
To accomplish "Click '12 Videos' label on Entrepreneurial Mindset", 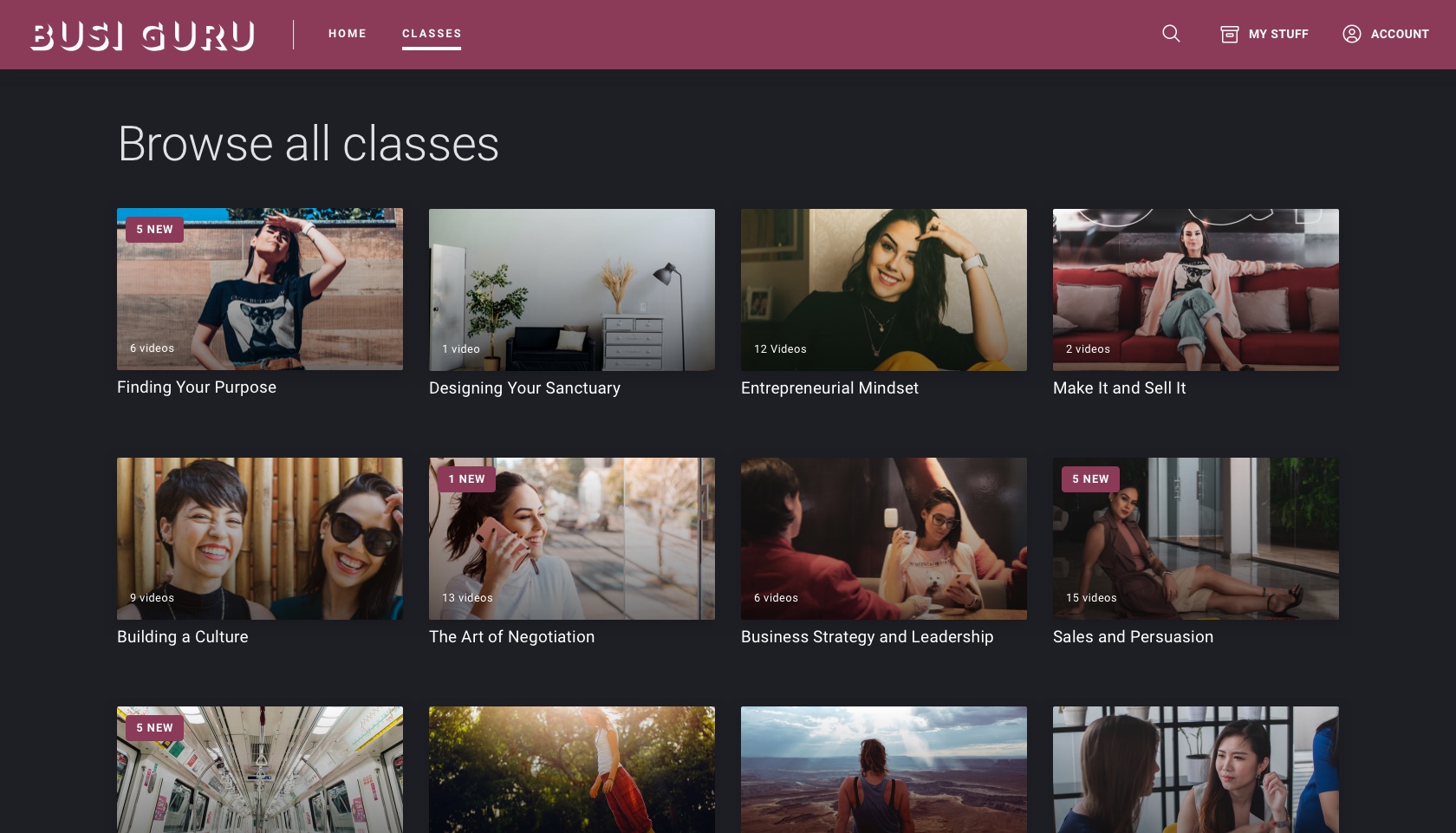I will pyautogui.click(x=780, y=349).
